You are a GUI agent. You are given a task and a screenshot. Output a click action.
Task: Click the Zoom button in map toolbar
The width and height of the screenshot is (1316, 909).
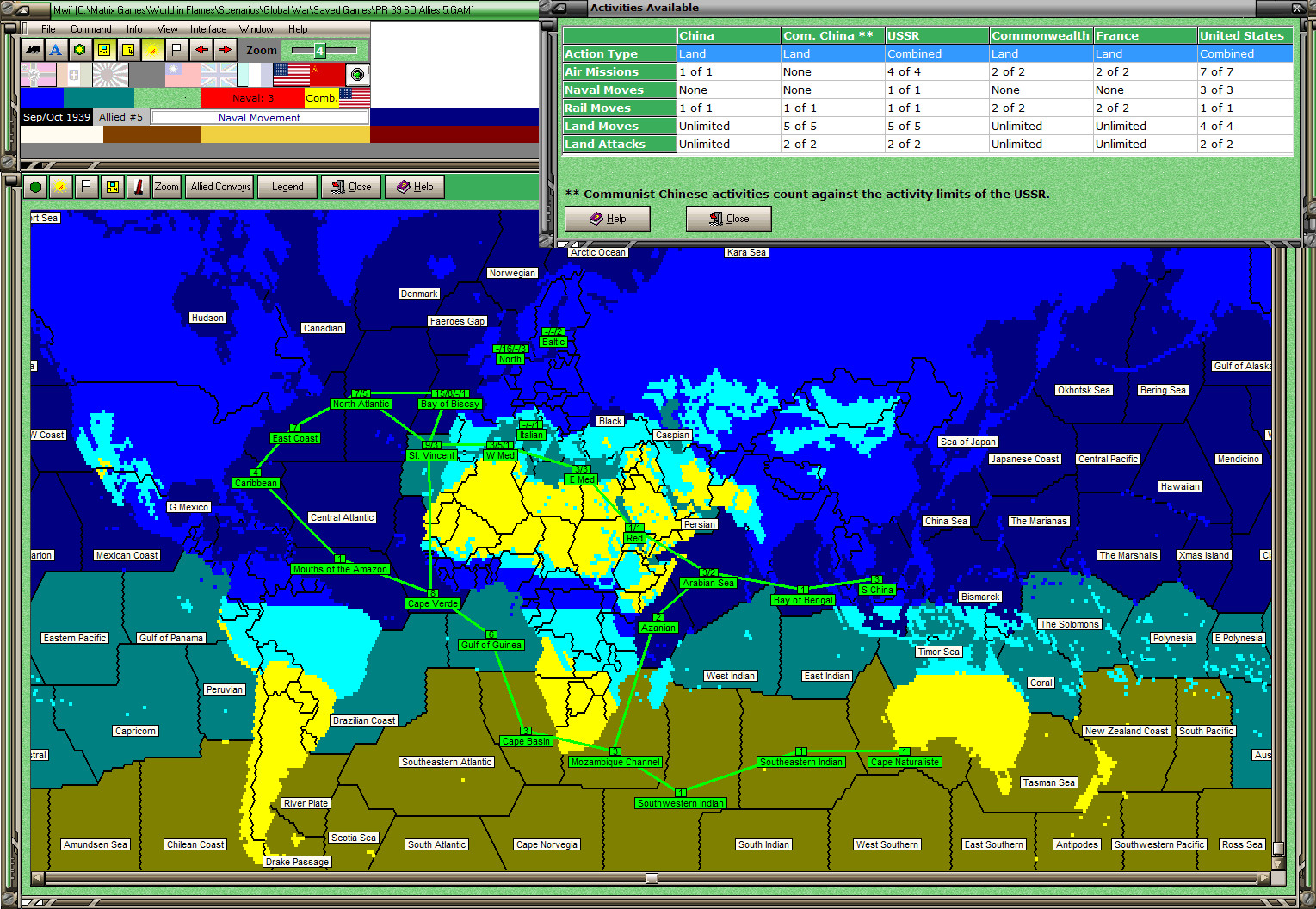[x=167, y=187]
